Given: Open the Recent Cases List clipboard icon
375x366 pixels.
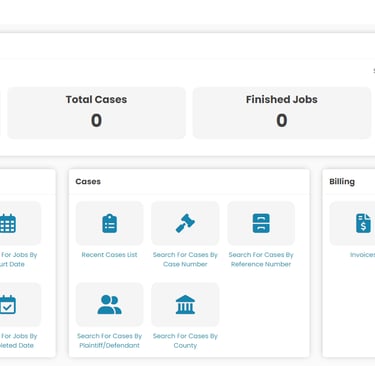Looking at the screenshot, I should click(x=109, y=223).
